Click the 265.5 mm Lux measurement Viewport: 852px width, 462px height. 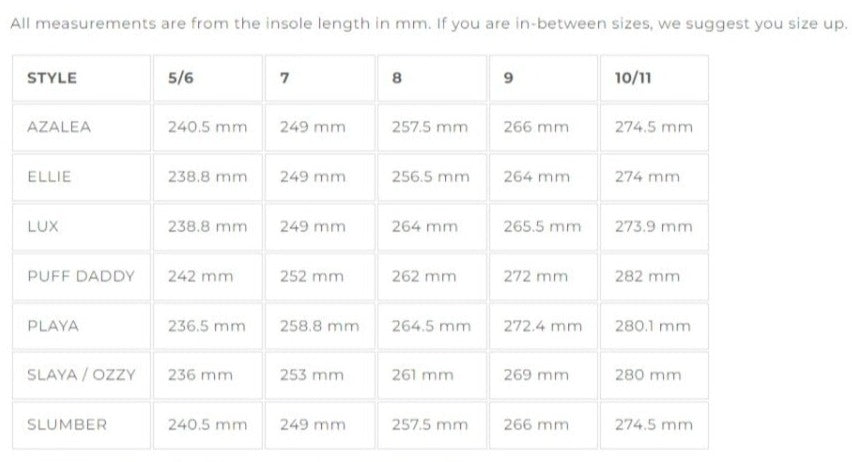(x=542, y=227)
